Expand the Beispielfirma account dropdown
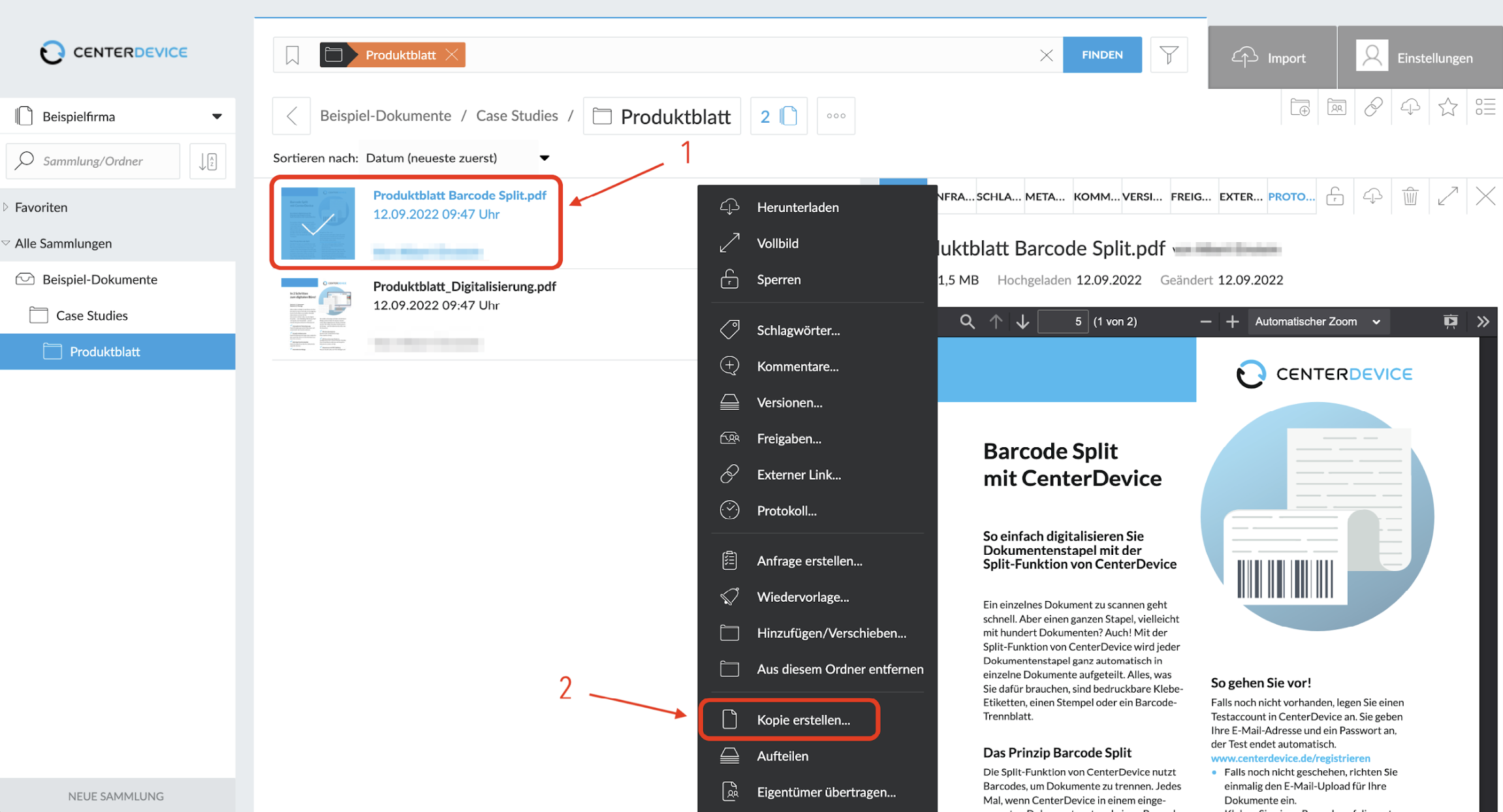The height and width of the screenshot is (812, 1503). coord(118,116)
